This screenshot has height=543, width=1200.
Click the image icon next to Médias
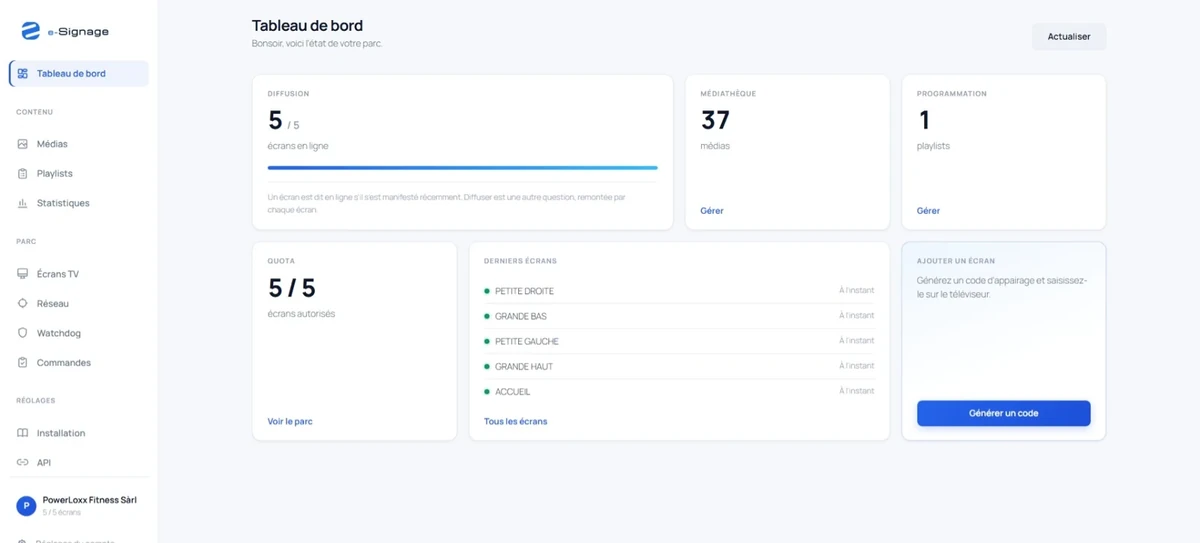(x=23, y=144)
